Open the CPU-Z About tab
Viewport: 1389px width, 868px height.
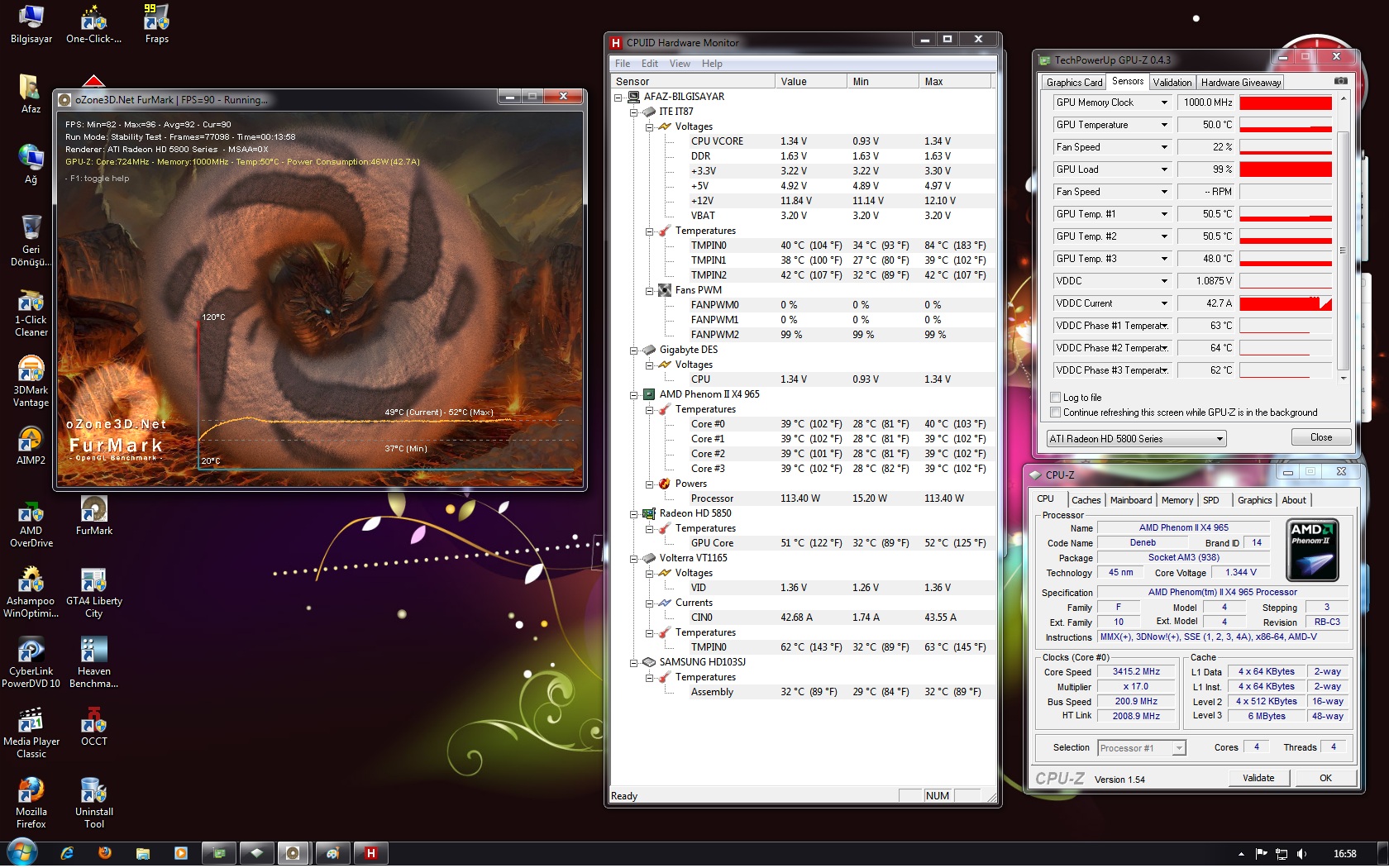pyautogui.click(x=1294, y=500)
